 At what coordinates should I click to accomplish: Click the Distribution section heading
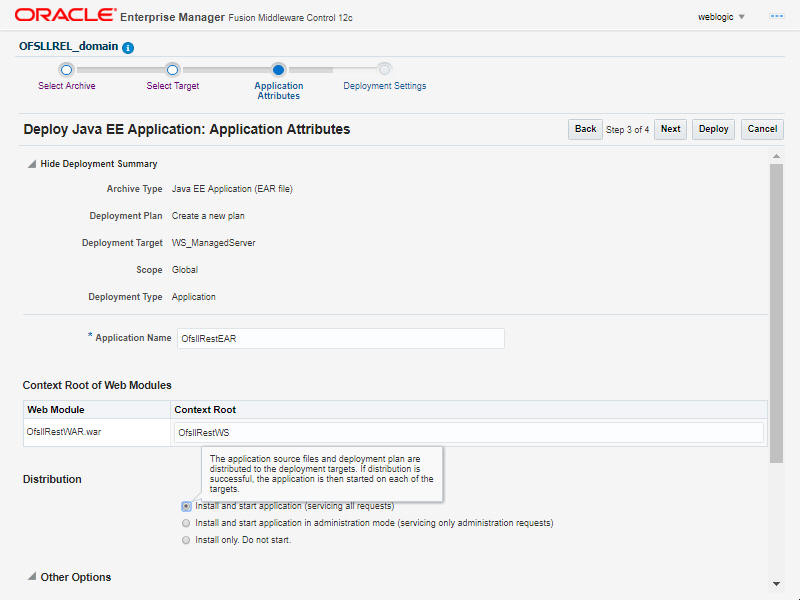coord(52,479)
